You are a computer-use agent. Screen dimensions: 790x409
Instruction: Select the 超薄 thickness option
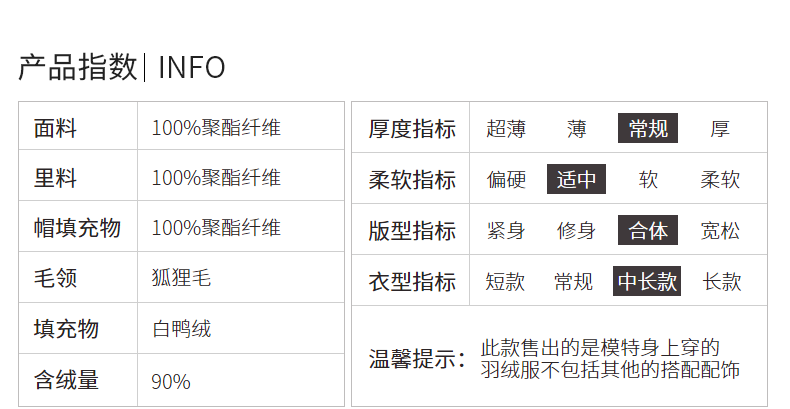(x=505, y=129)
